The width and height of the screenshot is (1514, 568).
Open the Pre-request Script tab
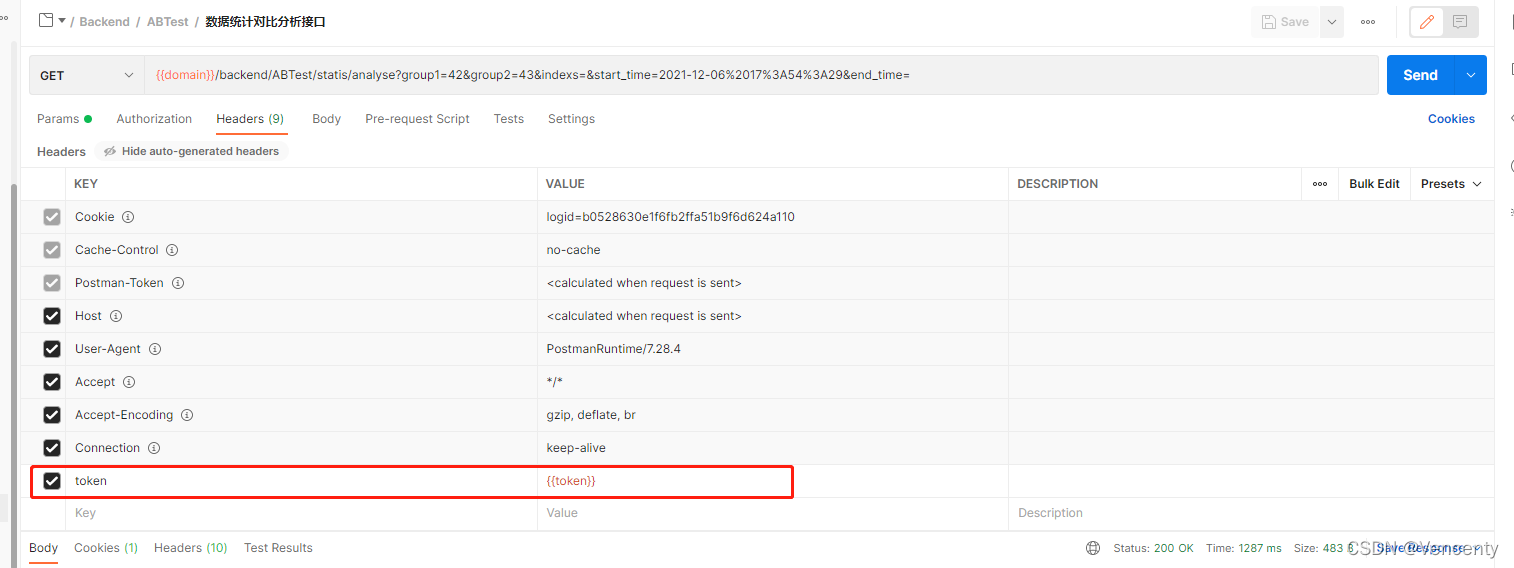[417, 119]
